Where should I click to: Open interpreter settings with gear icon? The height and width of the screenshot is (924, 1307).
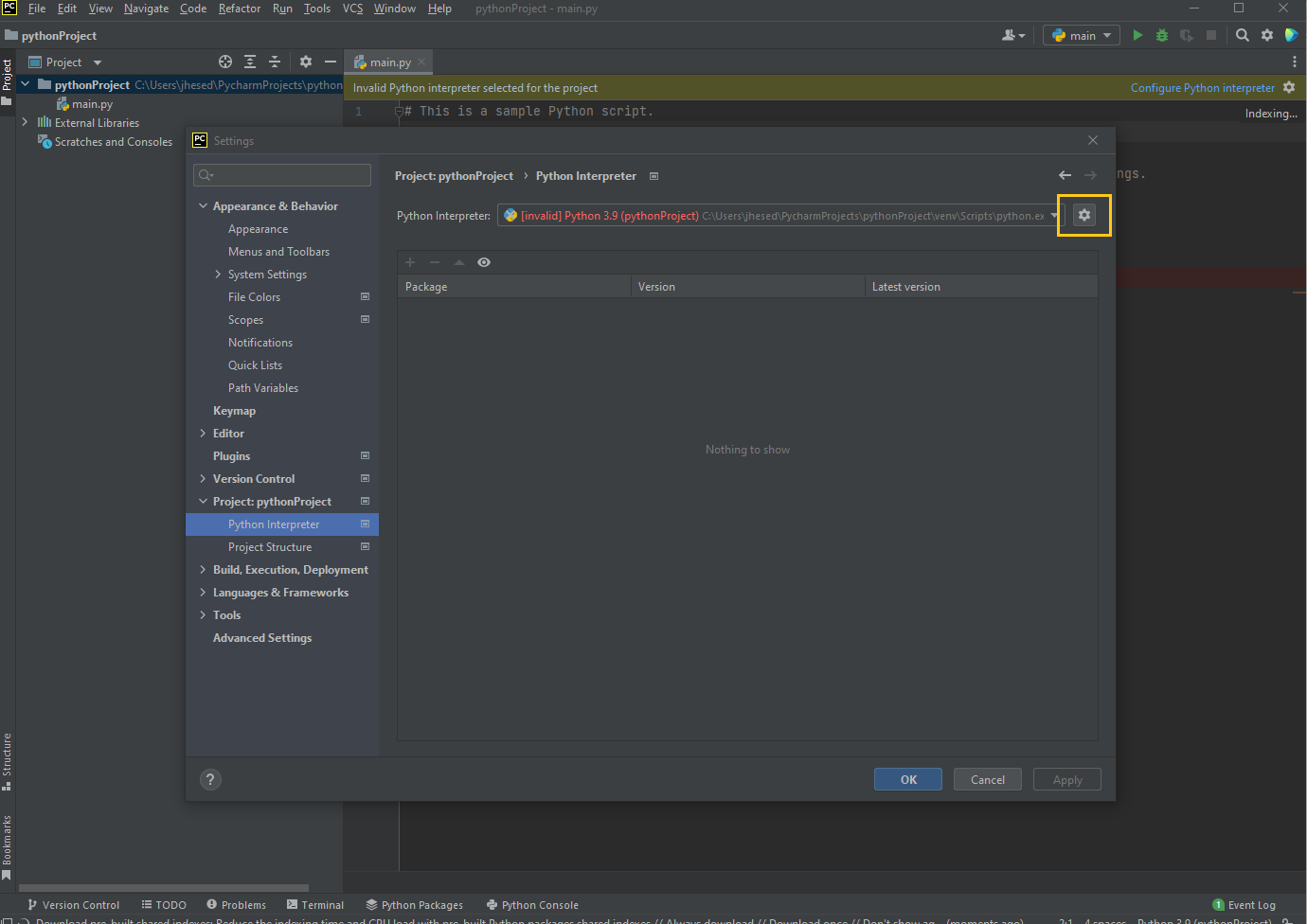tap(1083, 215)
